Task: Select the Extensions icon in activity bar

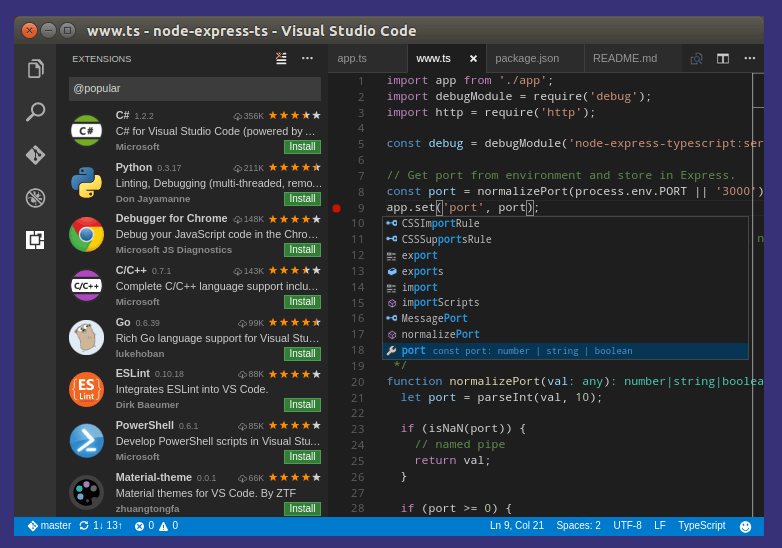Action: [x=36, y=240]
